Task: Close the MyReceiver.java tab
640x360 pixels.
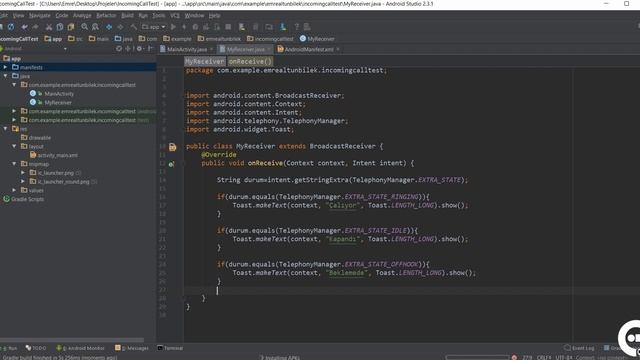Action: pos(269,49)
